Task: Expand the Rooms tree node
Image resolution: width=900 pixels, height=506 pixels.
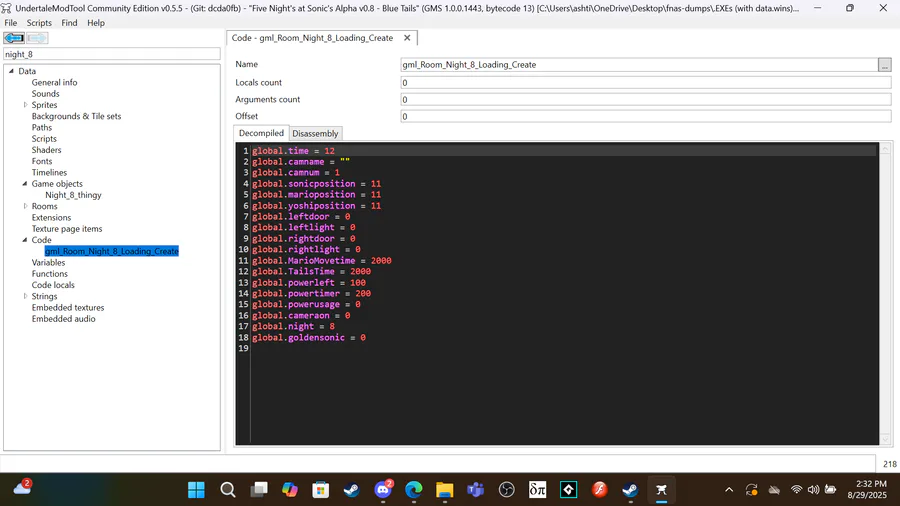Action: click(25, 206)
